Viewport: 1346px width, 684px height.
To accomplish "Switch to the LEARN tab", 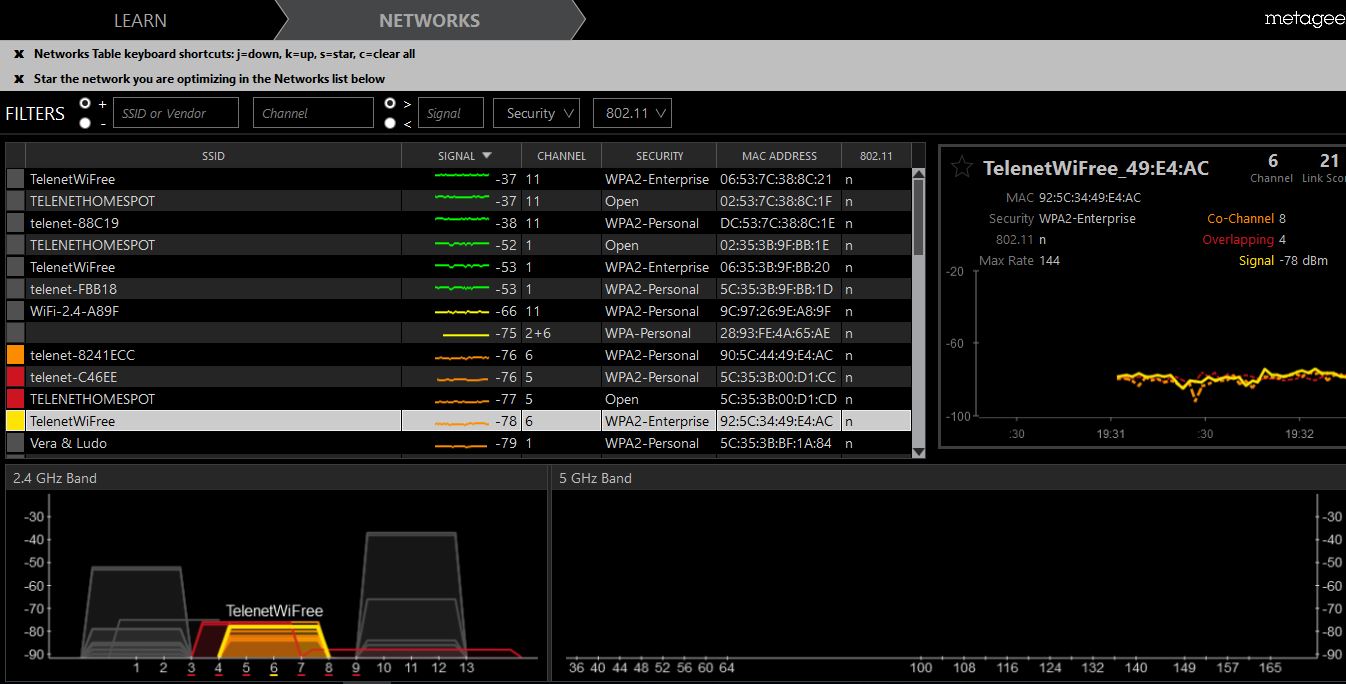I will [140, 20].
